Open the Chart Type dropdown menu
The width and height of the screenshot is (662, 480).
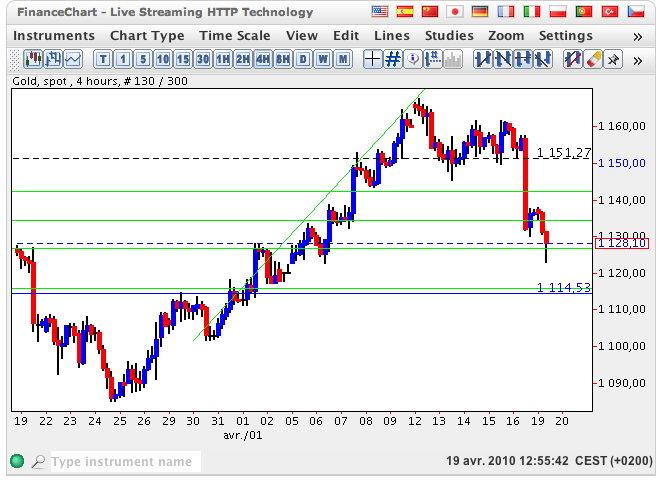click(147, 36)
